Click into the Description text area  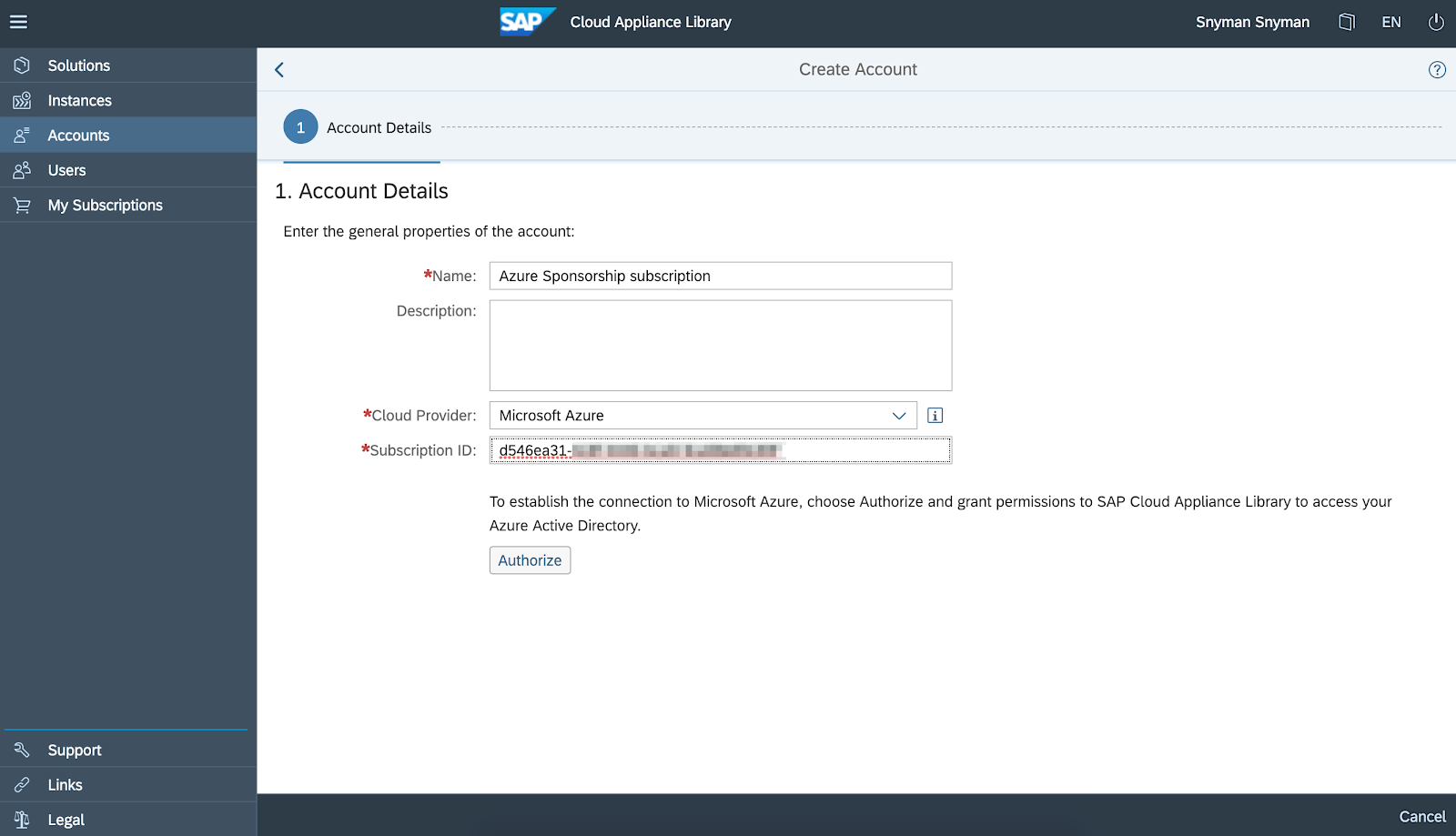[x=721, y=346]
